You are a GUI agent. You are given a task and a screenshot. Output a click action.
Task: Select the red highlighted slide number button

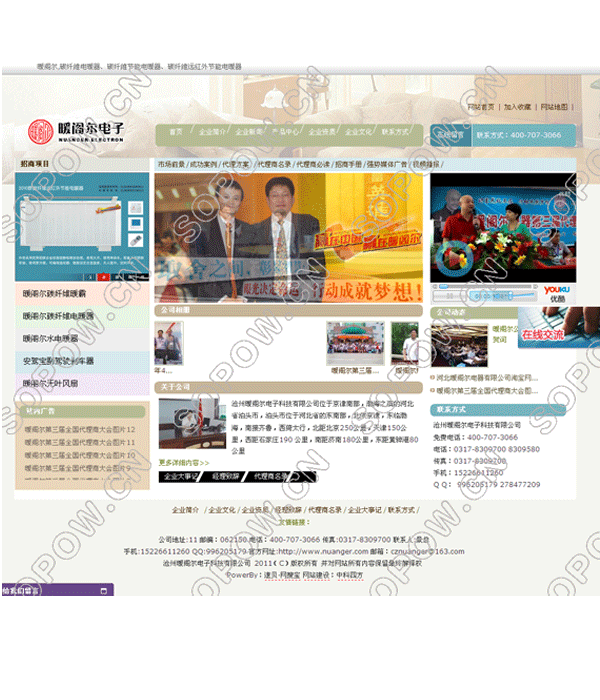point(103,277)
